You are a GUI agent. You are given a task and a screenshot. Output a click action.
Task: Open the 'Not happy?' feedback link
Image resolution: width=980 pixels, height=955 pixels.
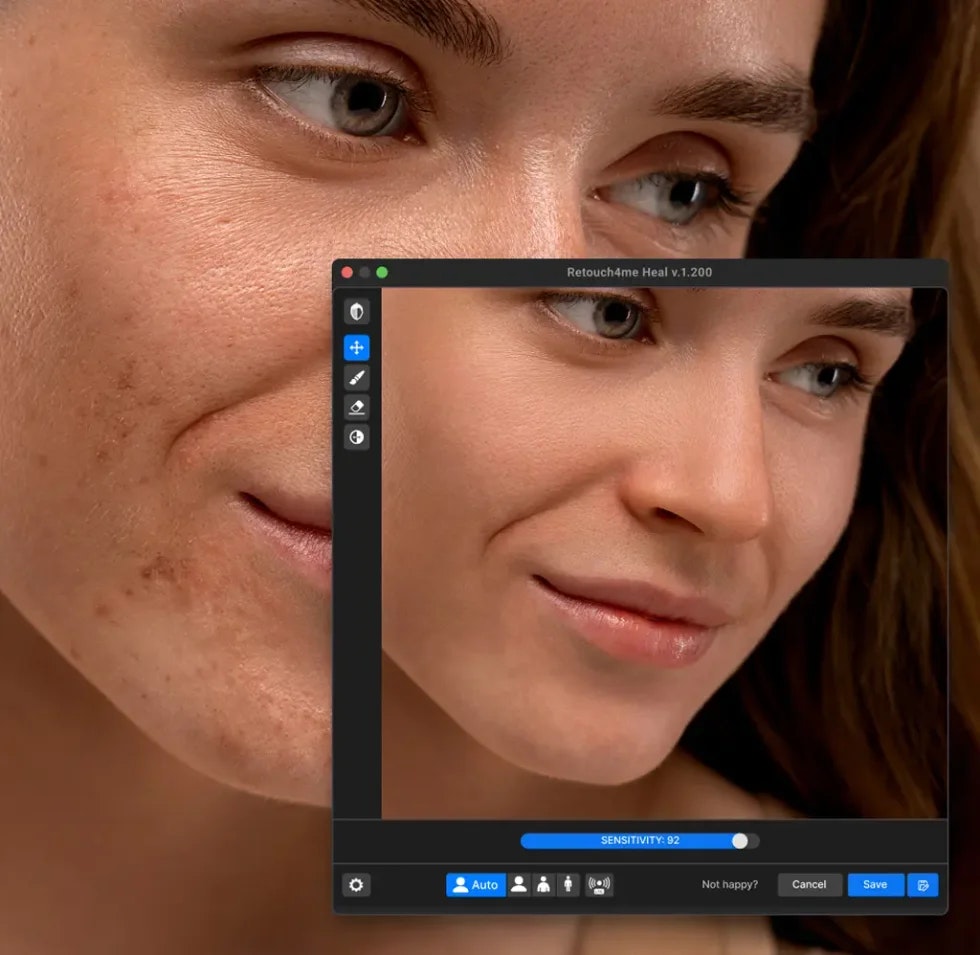point(729,884)
